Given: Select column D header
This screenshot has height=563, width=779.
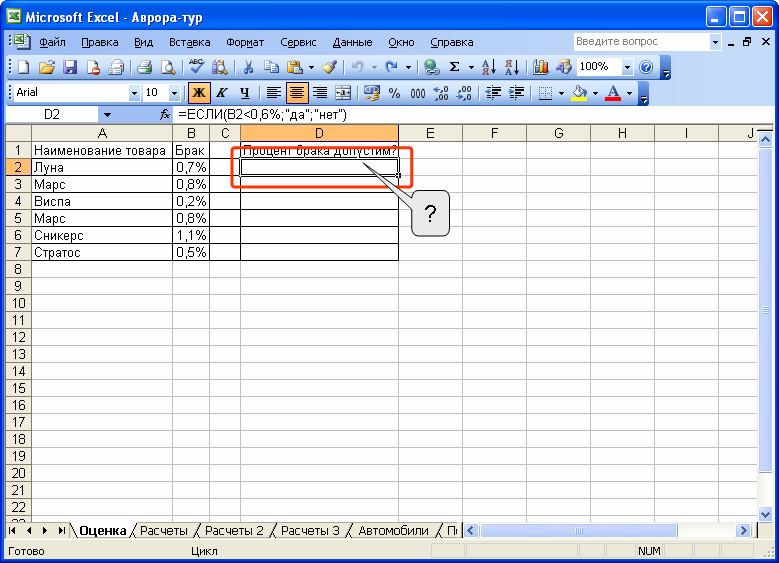Looking at the screenshot, I should tap(319, 133).
